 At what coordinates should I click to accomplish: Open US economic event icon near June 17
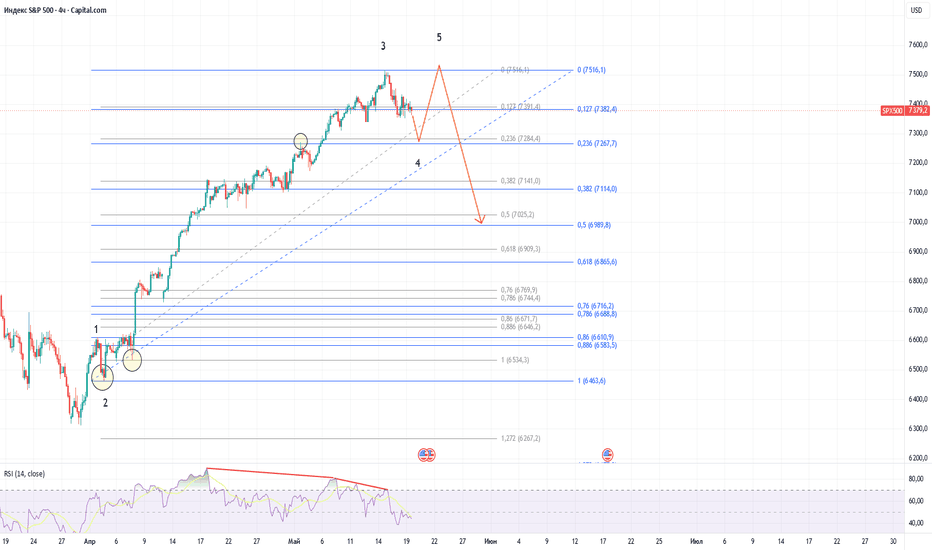click(x=607, y=455)
